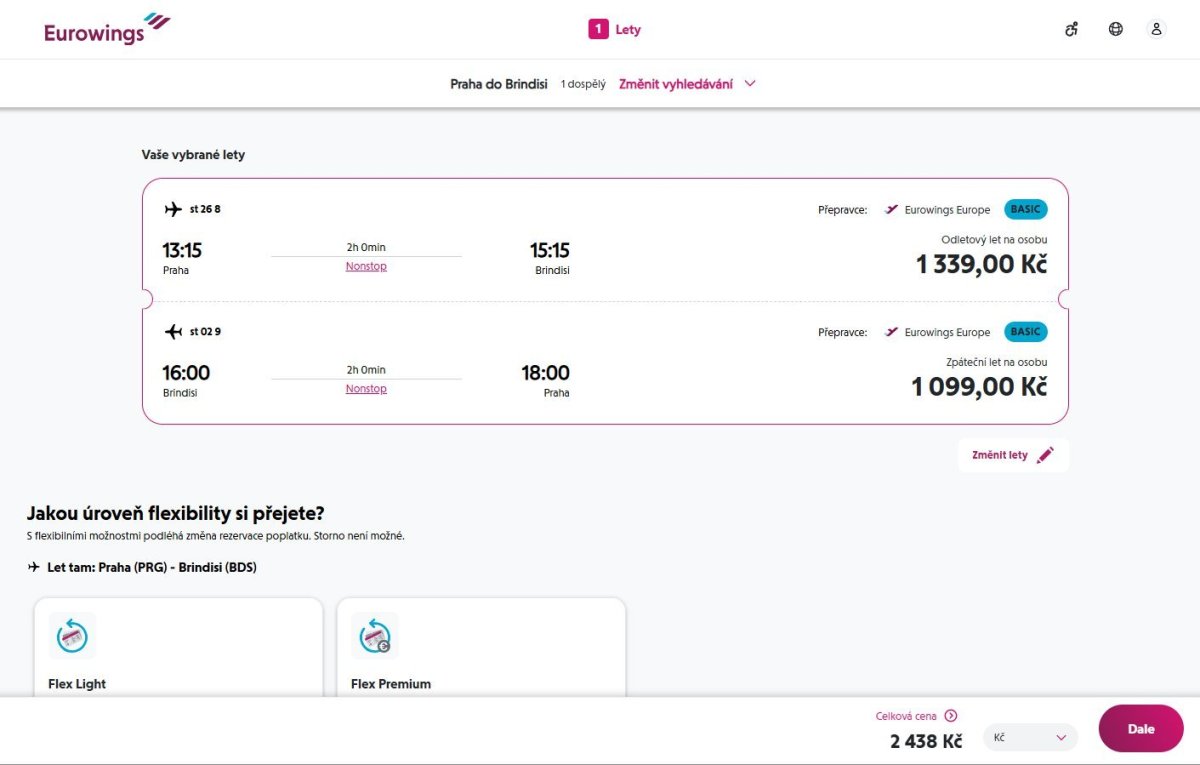Screen dimensions: 1200x765
Task: Click the pencil edit icon beside Změnit lety
Action: click(x=1045, y=455)
